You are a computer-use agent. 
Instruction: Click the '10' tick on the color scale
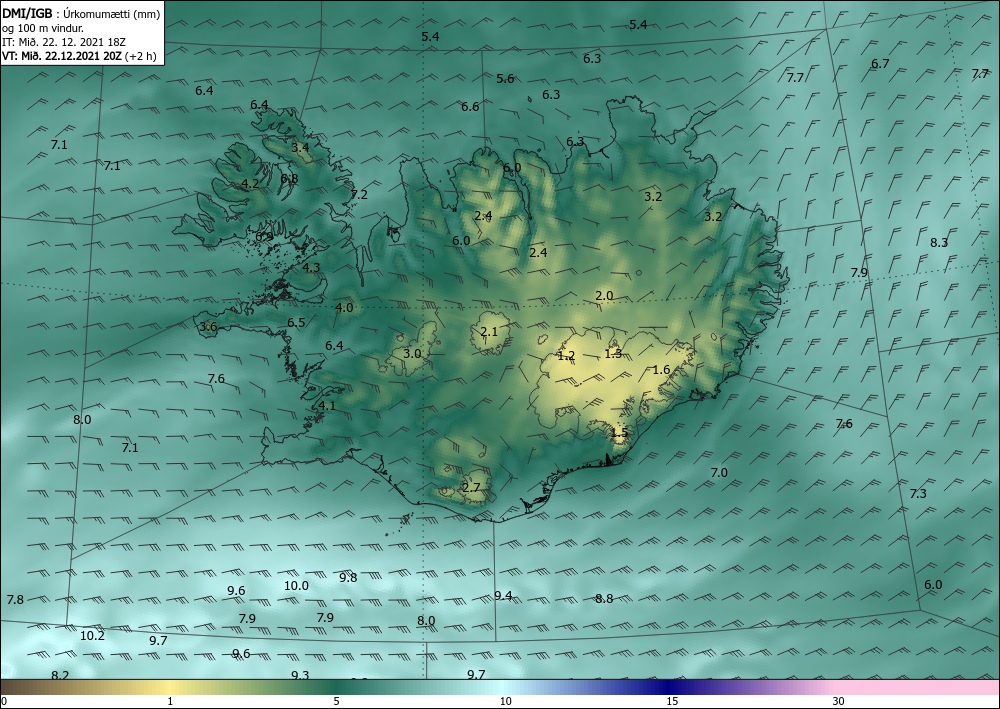505,701
